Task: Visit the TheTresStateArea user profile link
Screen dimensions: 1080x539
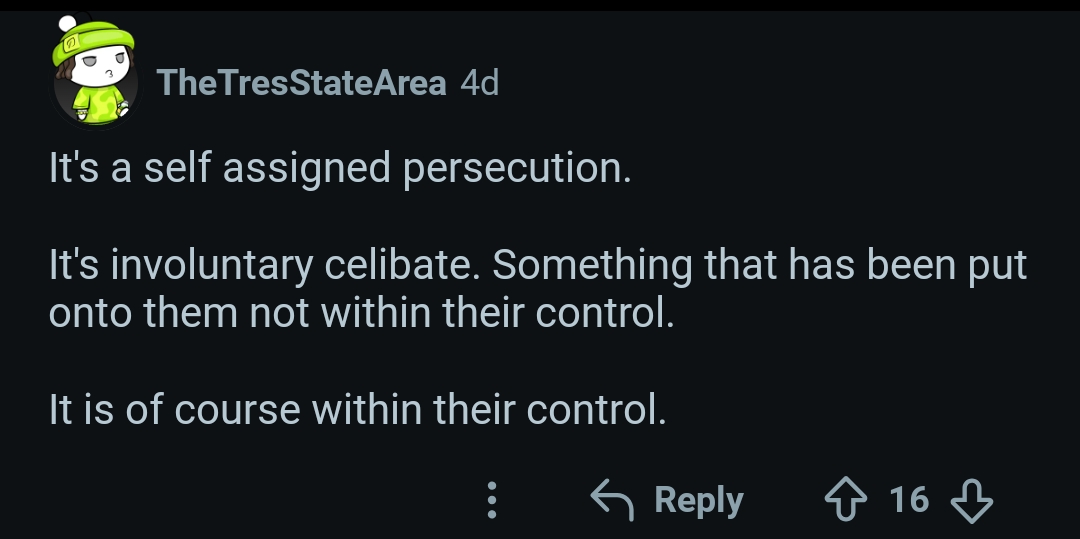Action: click(x=302, y=83)
